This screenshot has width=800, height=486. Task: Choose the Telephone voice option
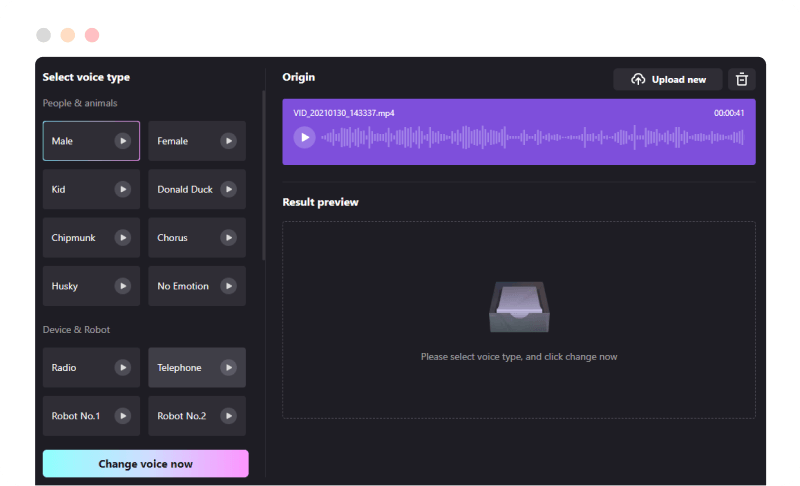tap(182, 368)
